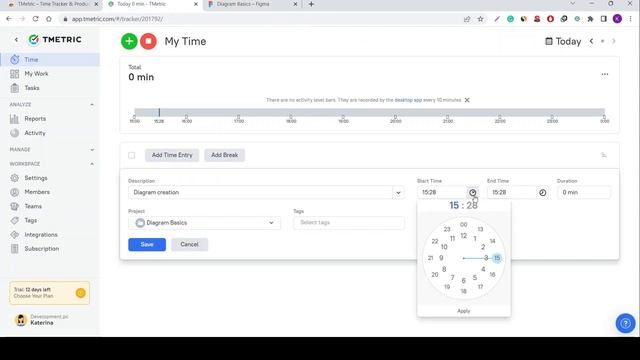Save the time entry
The width and height of the screenshot is (640, 360).
tap(147, 244)
